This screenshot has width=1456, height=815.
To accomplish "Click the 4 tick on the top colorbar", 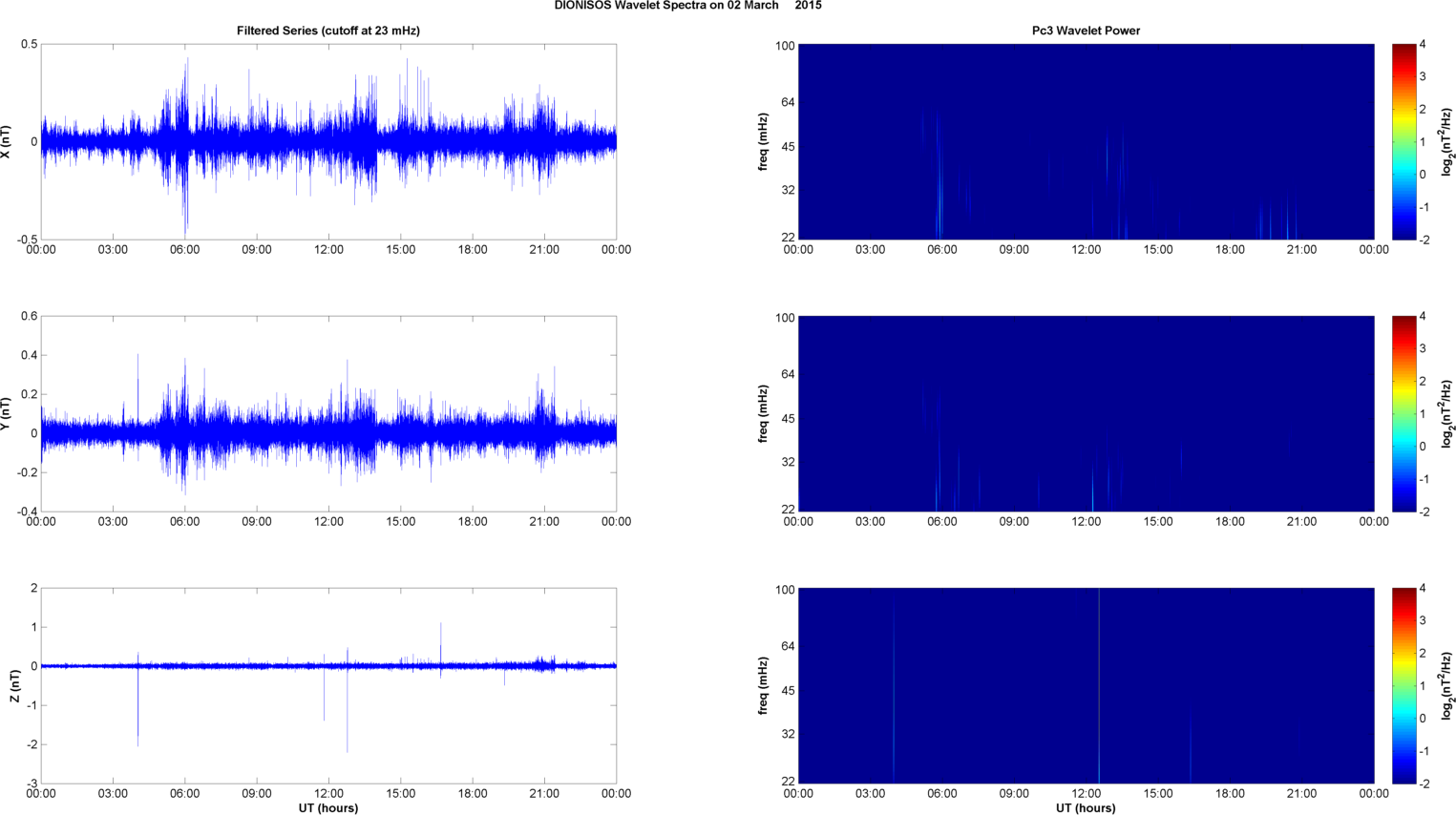I will click(1423, 45).
